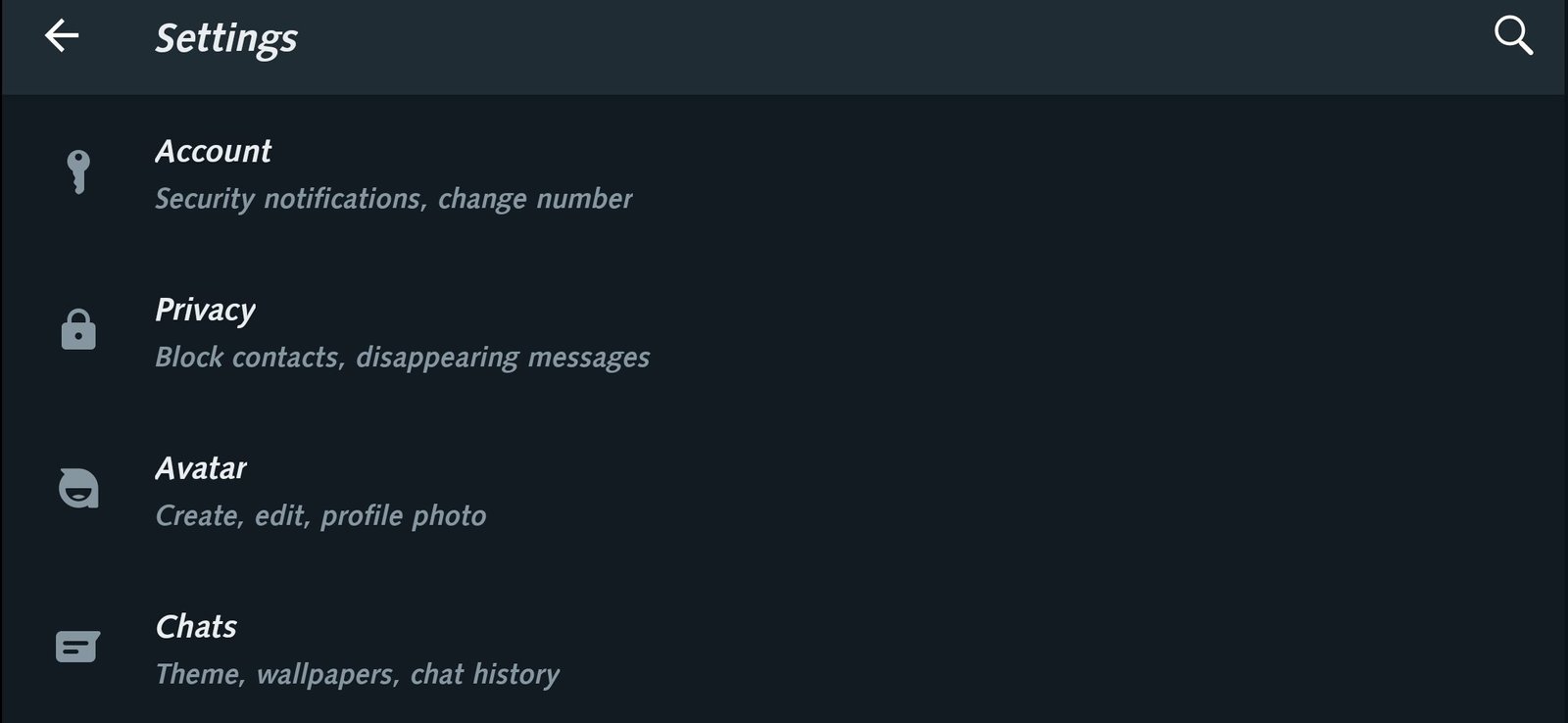Screen dimensions: 1568x723
Task: Tap 'Create, edit, profile photo' description
Action: click(x=320, y=516)
